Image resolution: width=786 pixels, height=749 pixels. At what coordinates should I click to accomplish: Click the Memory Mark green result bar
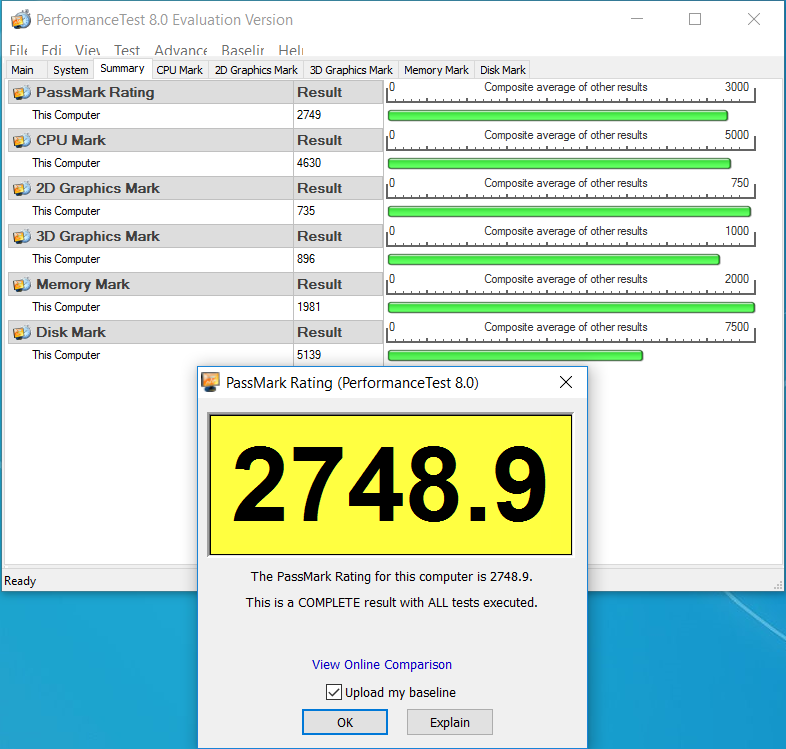coord(571,307)
